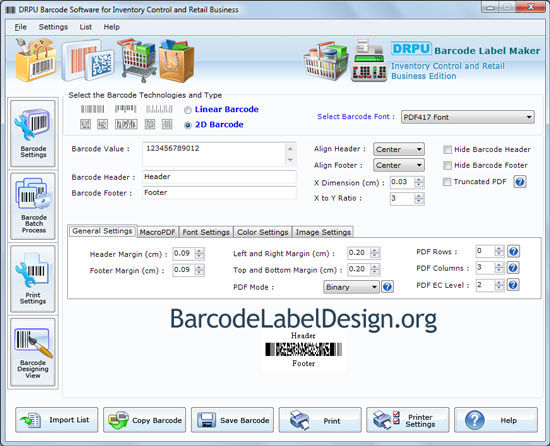Click the second linear barcode sample icon
This screenshot has width=550, height=446.
[125, 109]
